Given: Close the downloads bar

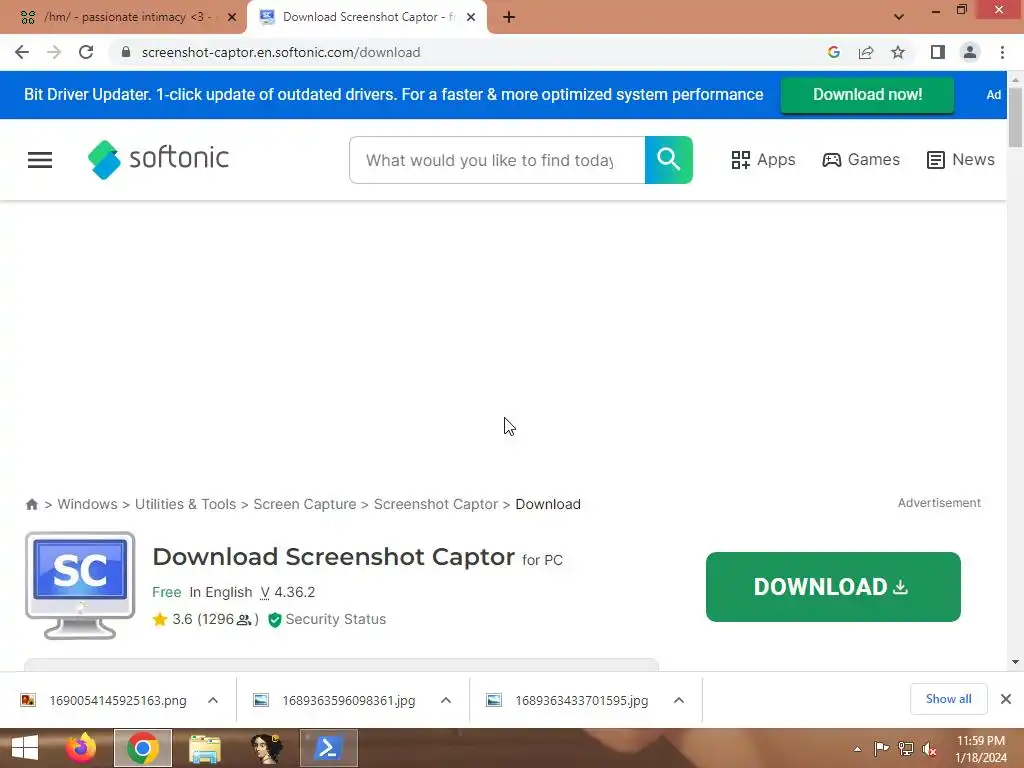Looking at the screenshot, I should (1006, 699).
